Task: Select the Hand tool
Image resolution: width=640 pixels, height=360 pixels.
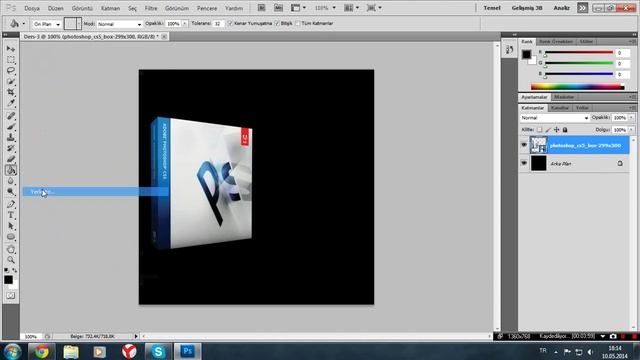Action: coord(11,249)
